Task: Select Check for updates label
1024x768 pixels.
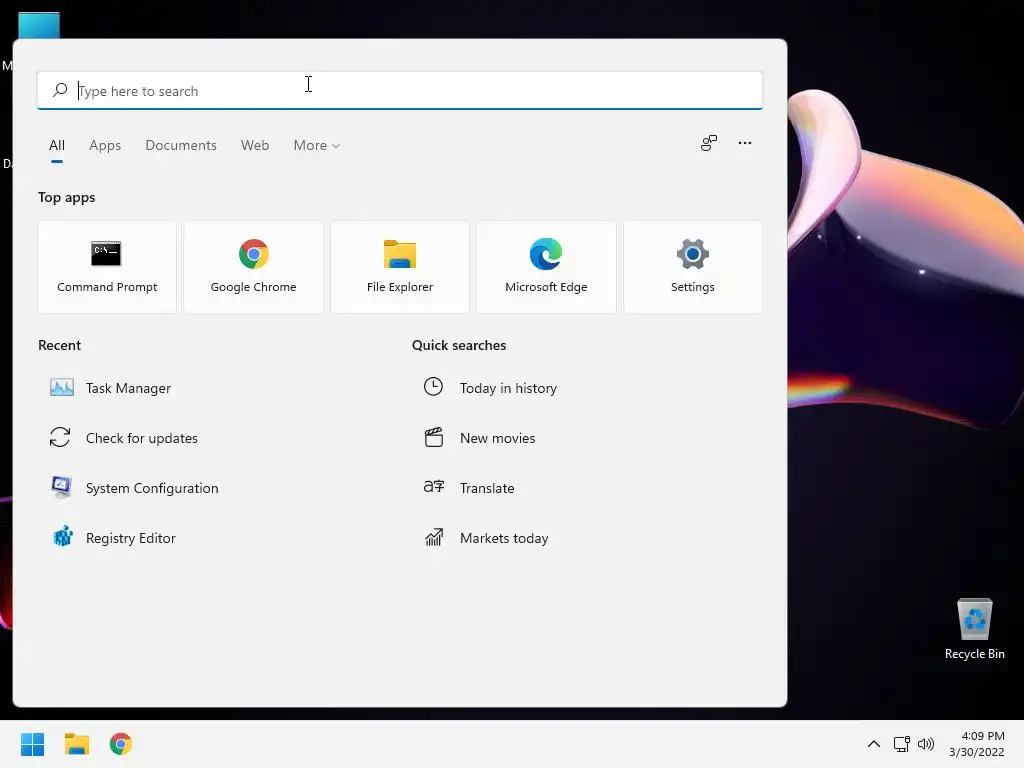Action: [x=142, y=438]
